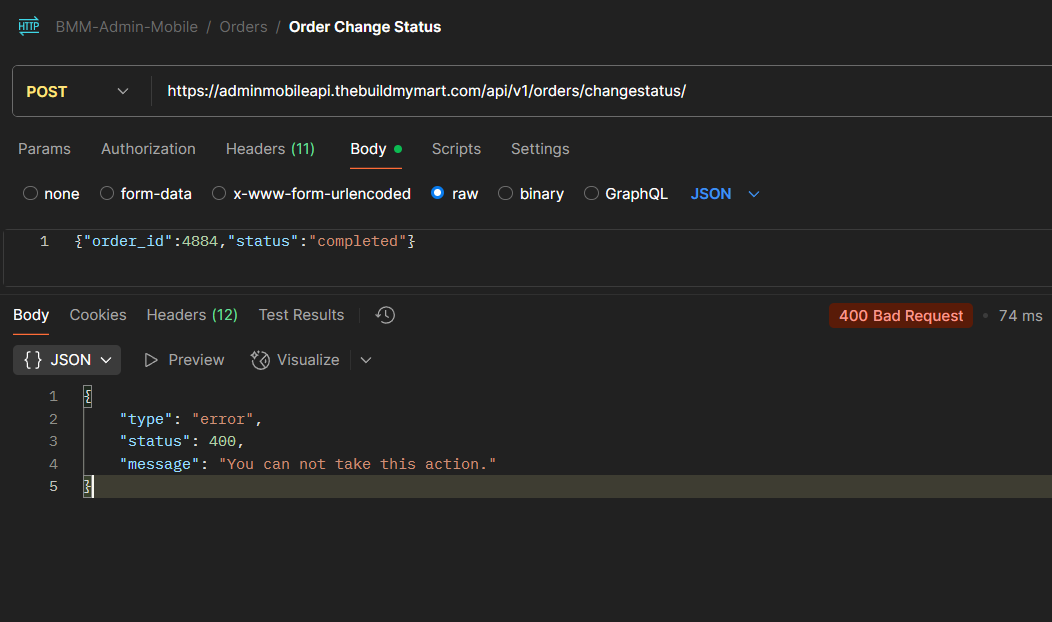This screenshot has height=622, width=1052.
Task: Select the GraphQL body option
Action: tap(591, 193)
